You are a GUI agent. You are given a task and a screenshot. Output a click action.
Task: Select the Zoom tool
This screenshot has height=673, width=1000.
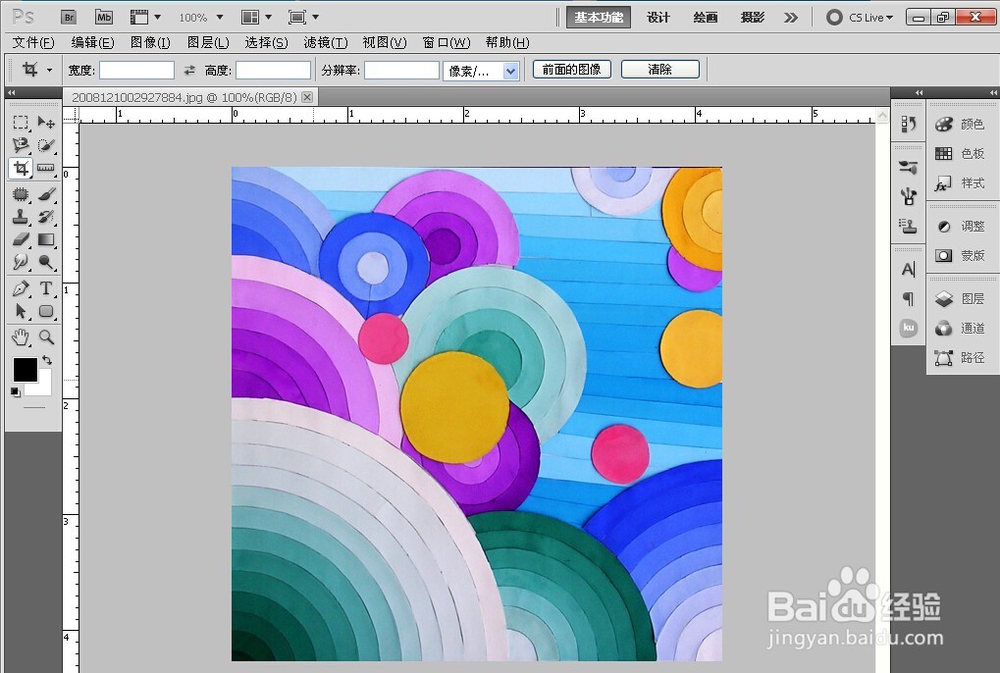(x=46, y=337)
